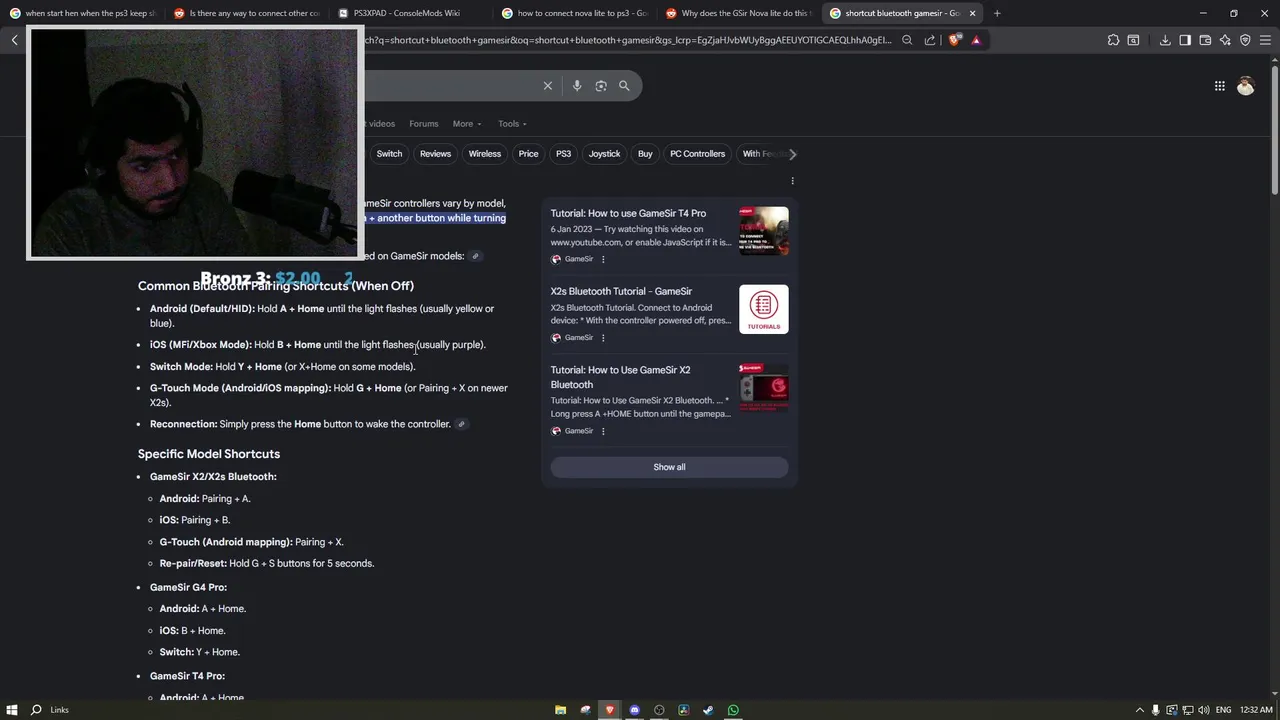Open three-dot menu for GameSir X2 Bluetooth result
This screenshot has height=720, width=1280.
click(x=603, y=431)
